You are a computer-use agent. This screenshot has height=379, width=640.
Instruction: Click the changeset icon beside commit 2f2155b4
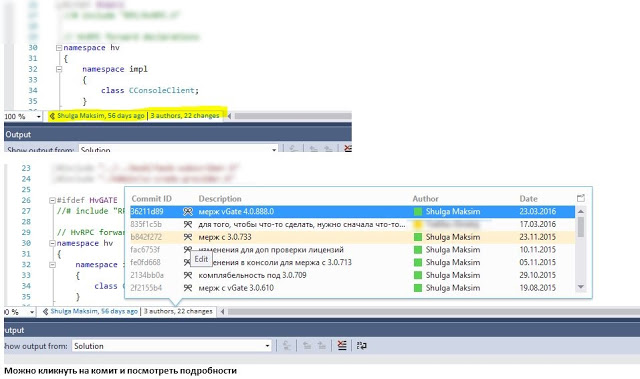coord(188,288)
